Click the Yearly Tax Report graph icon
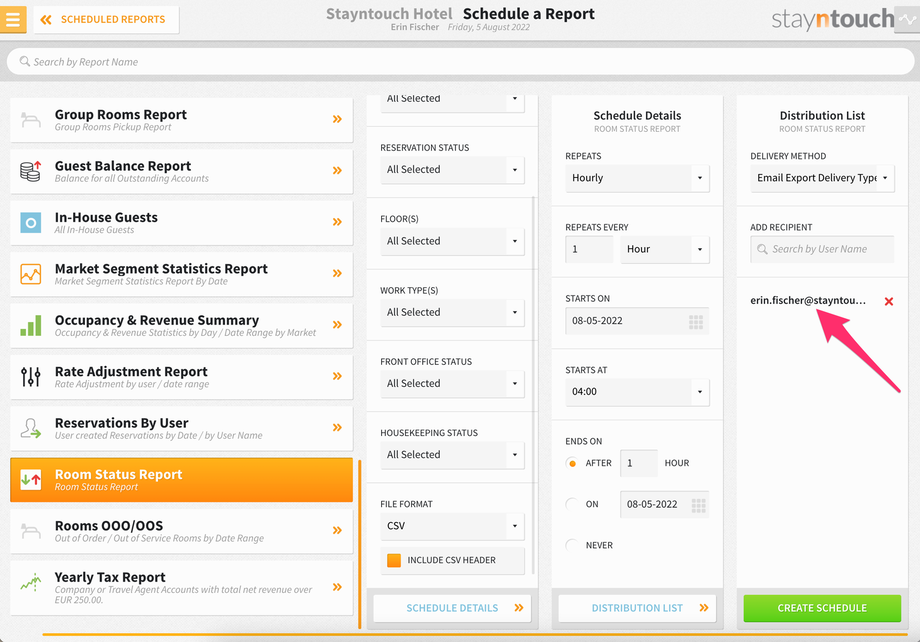920x642 pixels. click(x=31, y=582)
